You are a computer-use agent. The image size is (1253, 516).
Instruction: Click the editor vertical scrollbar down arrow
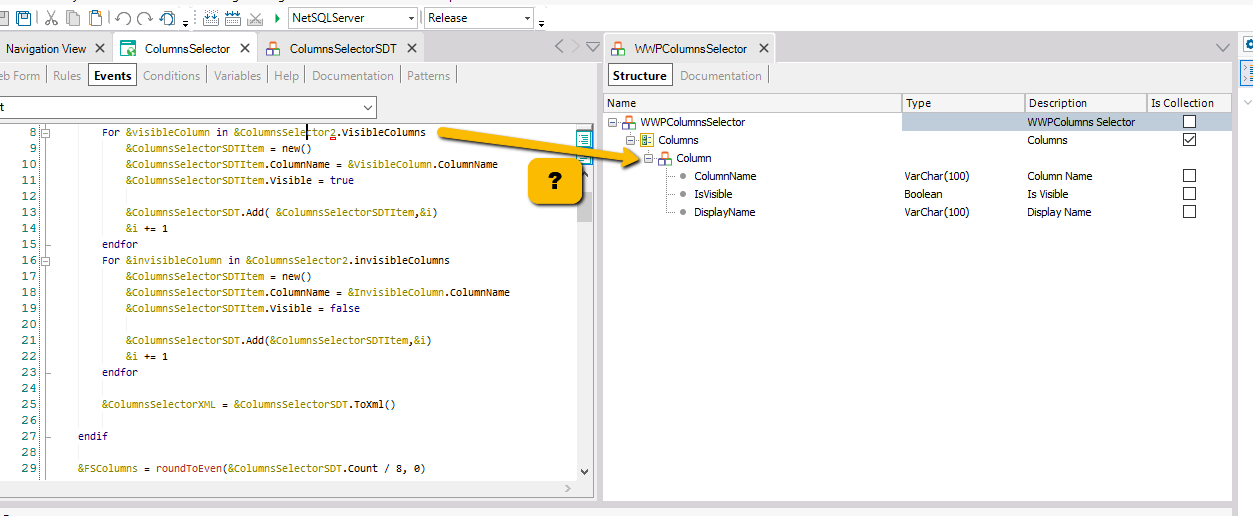[x=585, y=471]
